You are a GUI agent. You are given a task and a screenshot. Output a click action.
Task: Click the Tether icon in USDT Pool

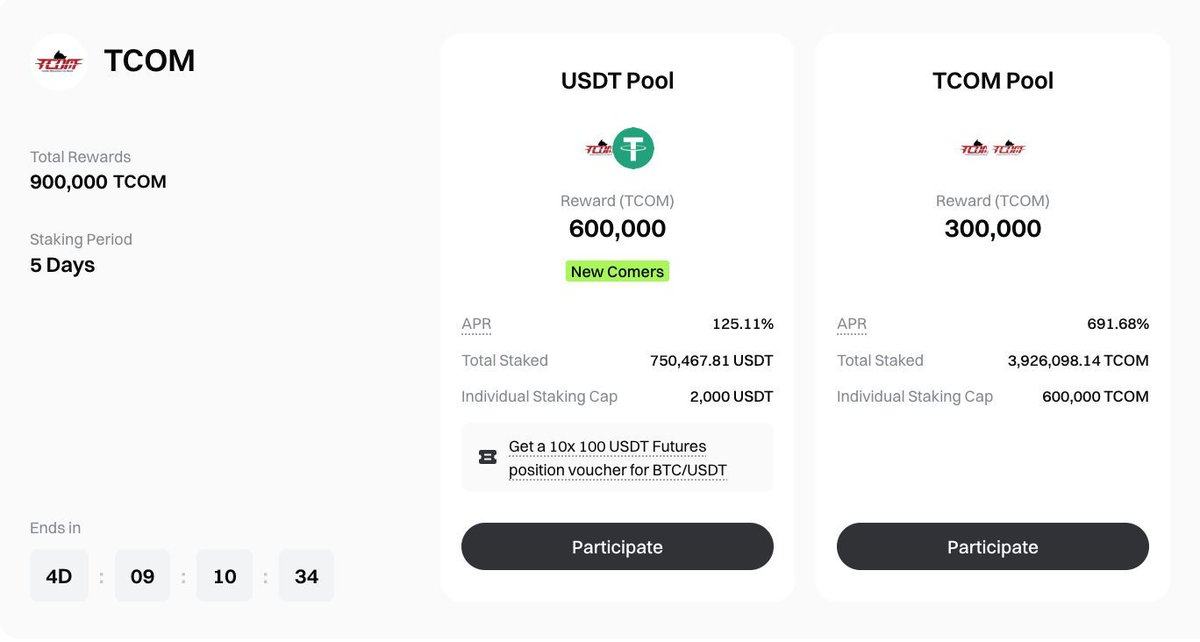click(x=633, y=149)
